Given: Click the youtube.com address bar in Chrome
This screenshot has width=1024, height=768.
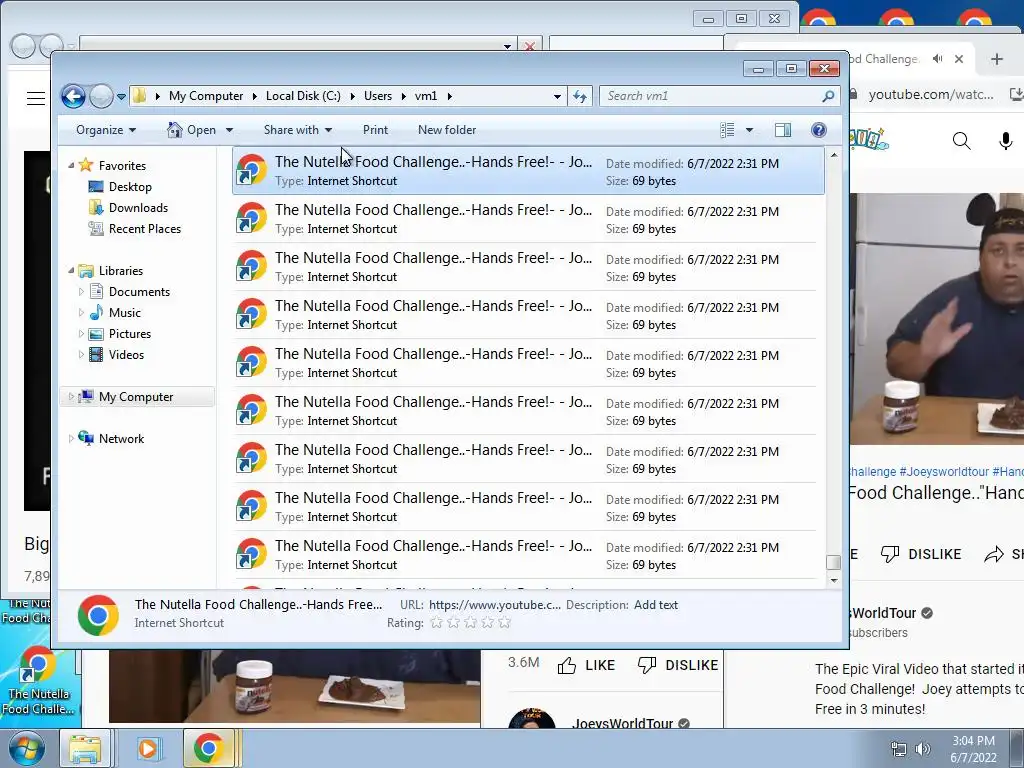Looking at the screenshot, I should 930,95.
